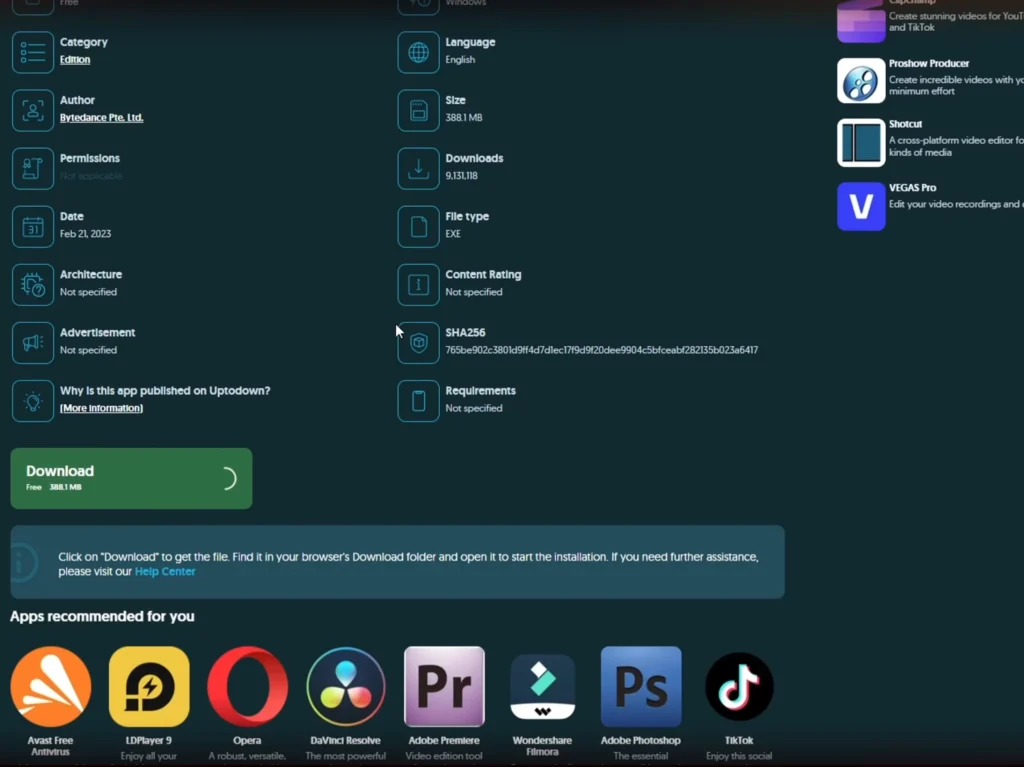
Task: Click the LDPlayer 9 label
Action: (149, 740)
